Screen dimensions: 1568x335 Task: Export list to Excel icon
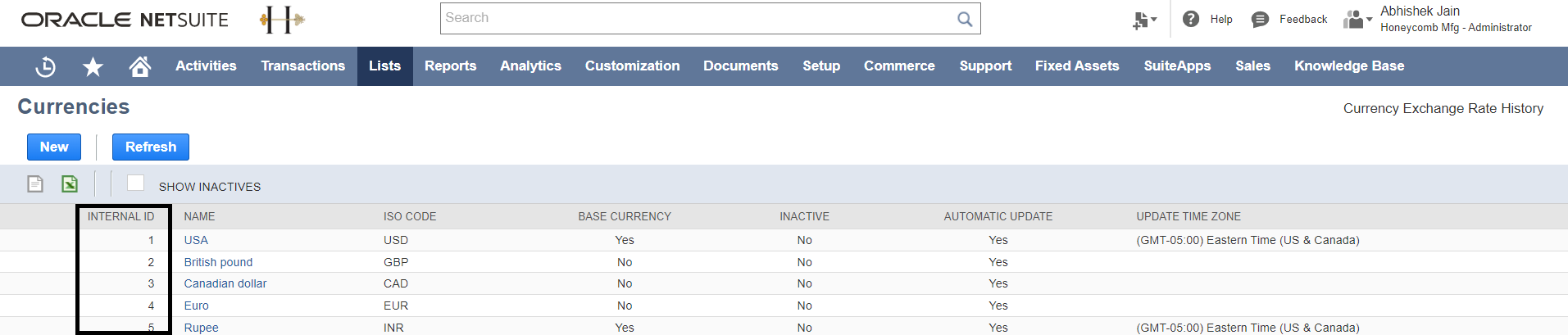tap(70, 183)
